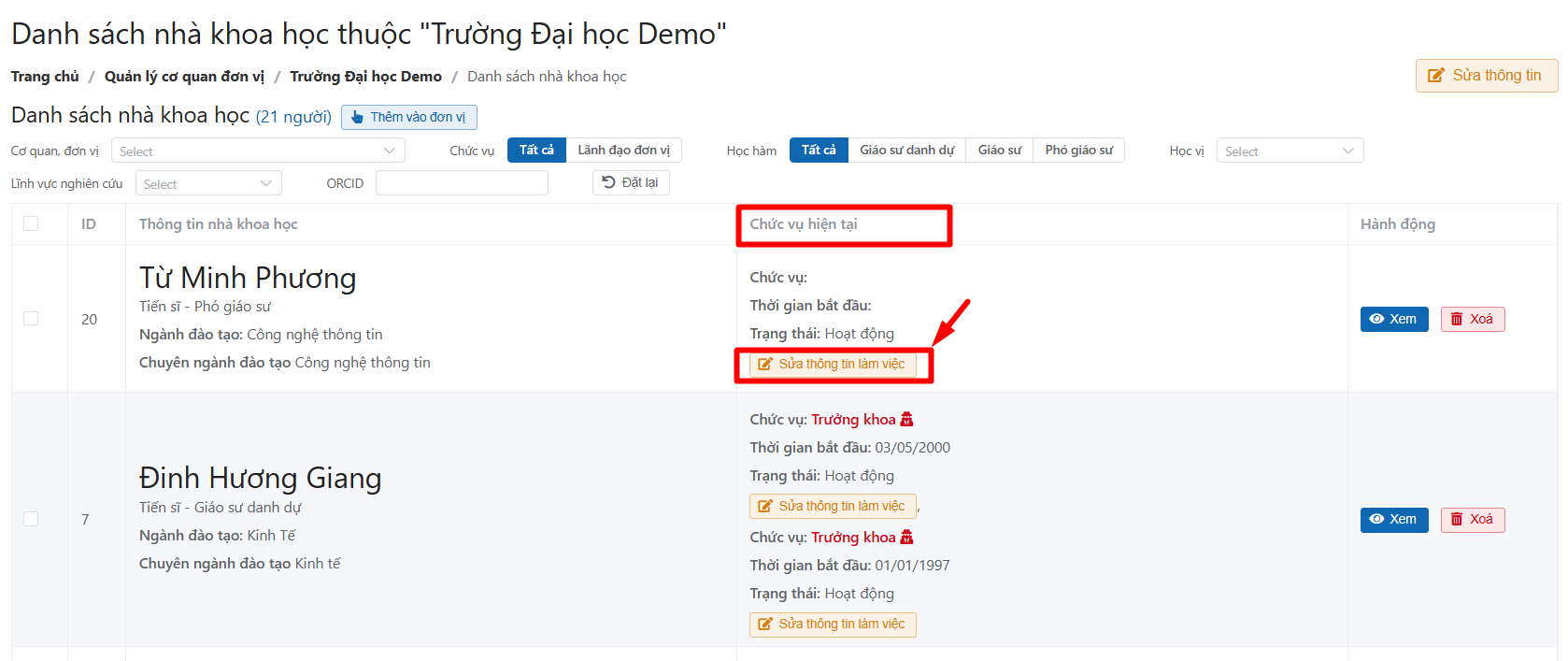The height and width of the screenshot is (661, 1568).
Task: Open the Học vị select dropdown
Action: pyautogui.click(x=1290, y=151)
